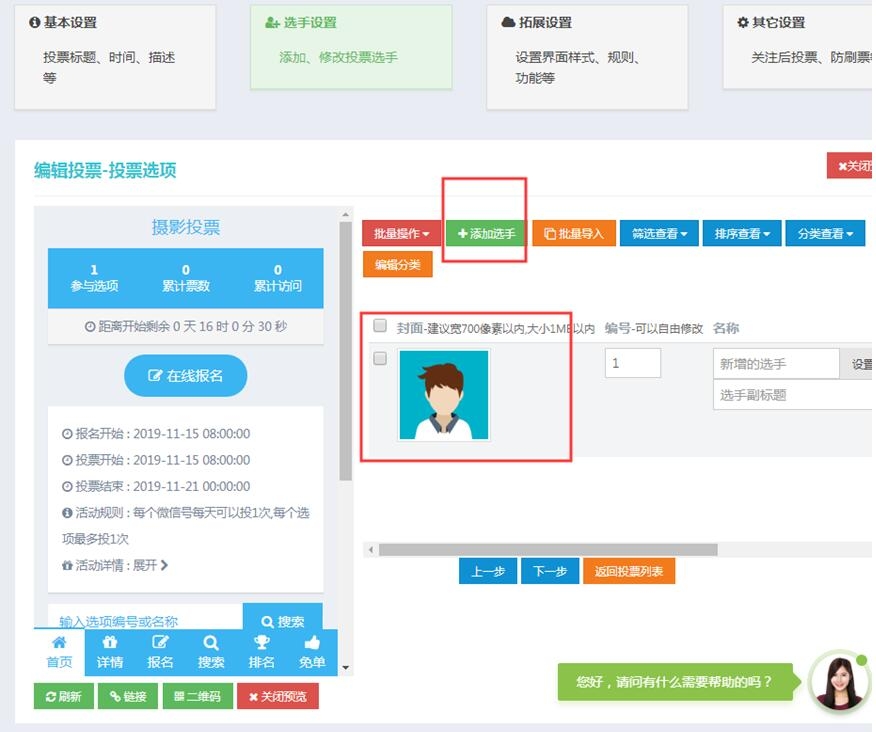Select the 报名 edit icon tab

[x=160, y=651]
